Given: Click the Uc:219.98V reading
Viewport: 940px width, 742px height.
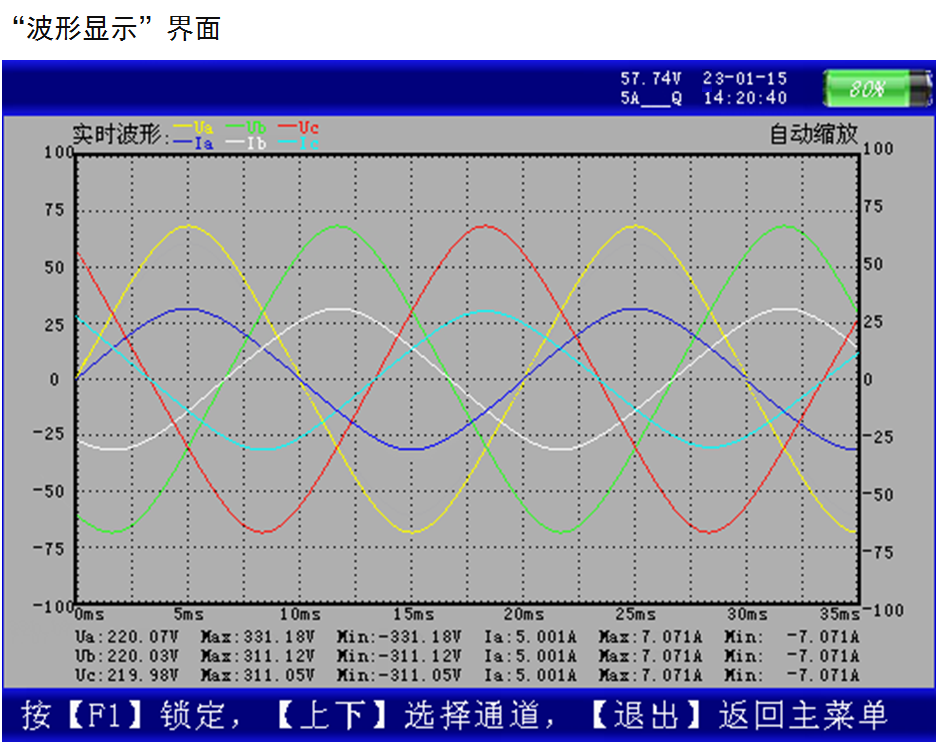Looking at the screenshot, I should click(x=127, y=675).
